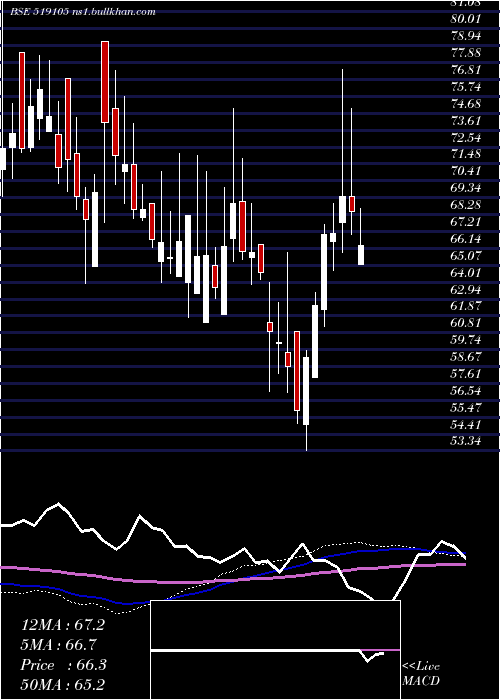
Task: Select the 77.88 price axis label
Action: (x=465, y=53)
